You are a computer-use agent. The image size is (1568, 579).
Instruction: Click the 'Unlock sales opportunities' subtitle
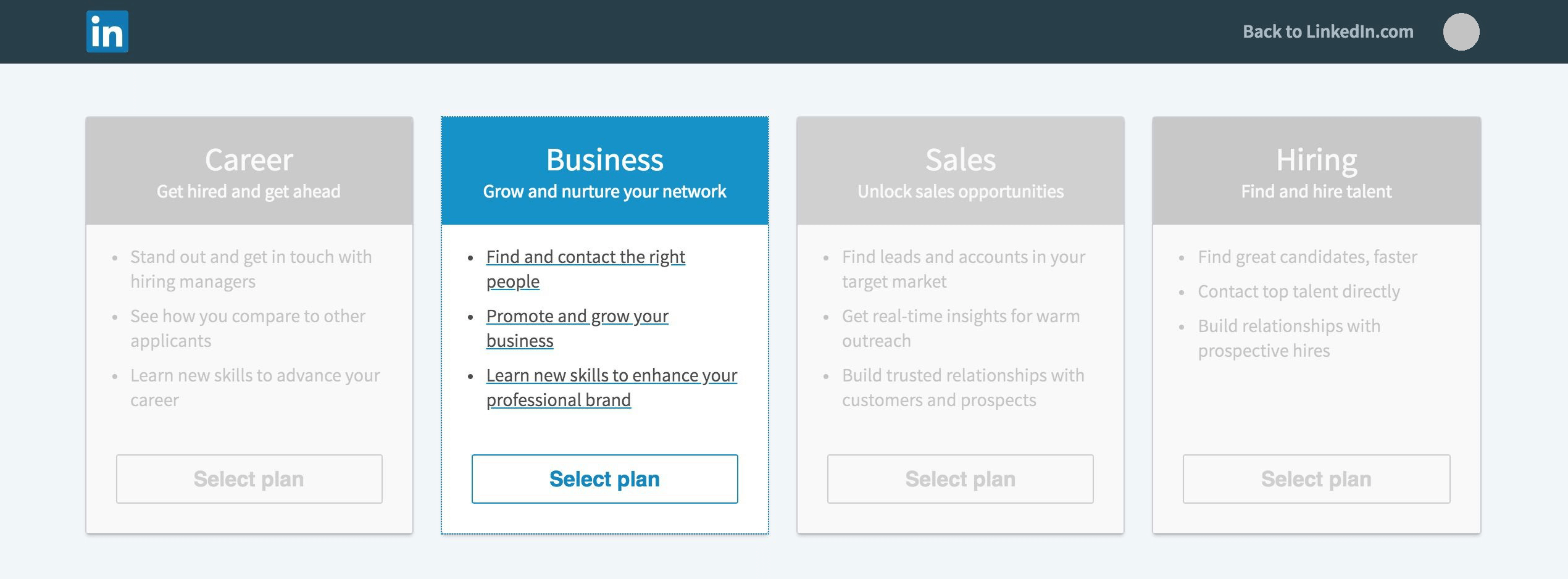coord(960,191)
